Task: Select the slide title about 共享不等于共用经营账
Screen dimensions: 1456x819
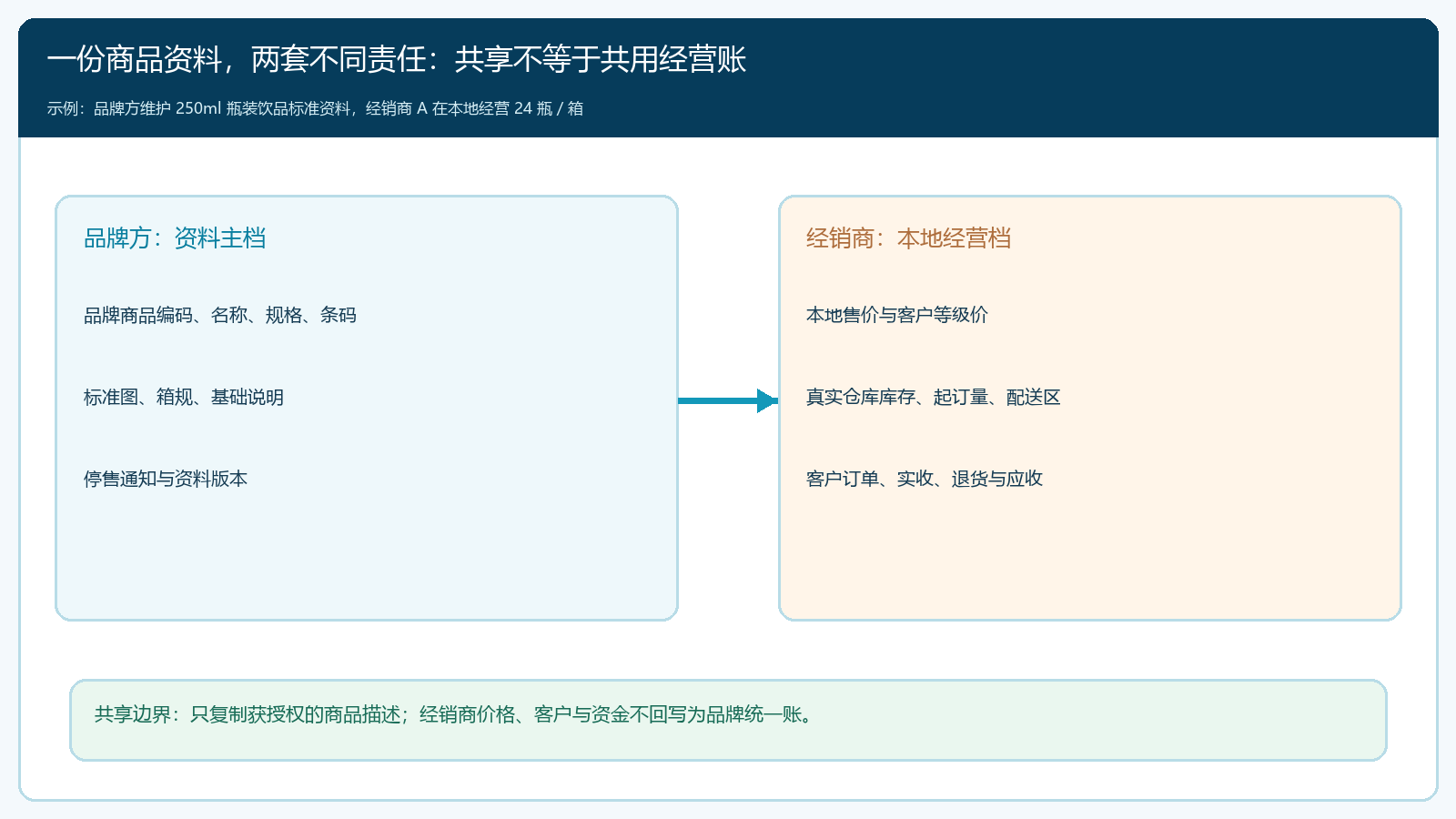Action: coord(397,60)
